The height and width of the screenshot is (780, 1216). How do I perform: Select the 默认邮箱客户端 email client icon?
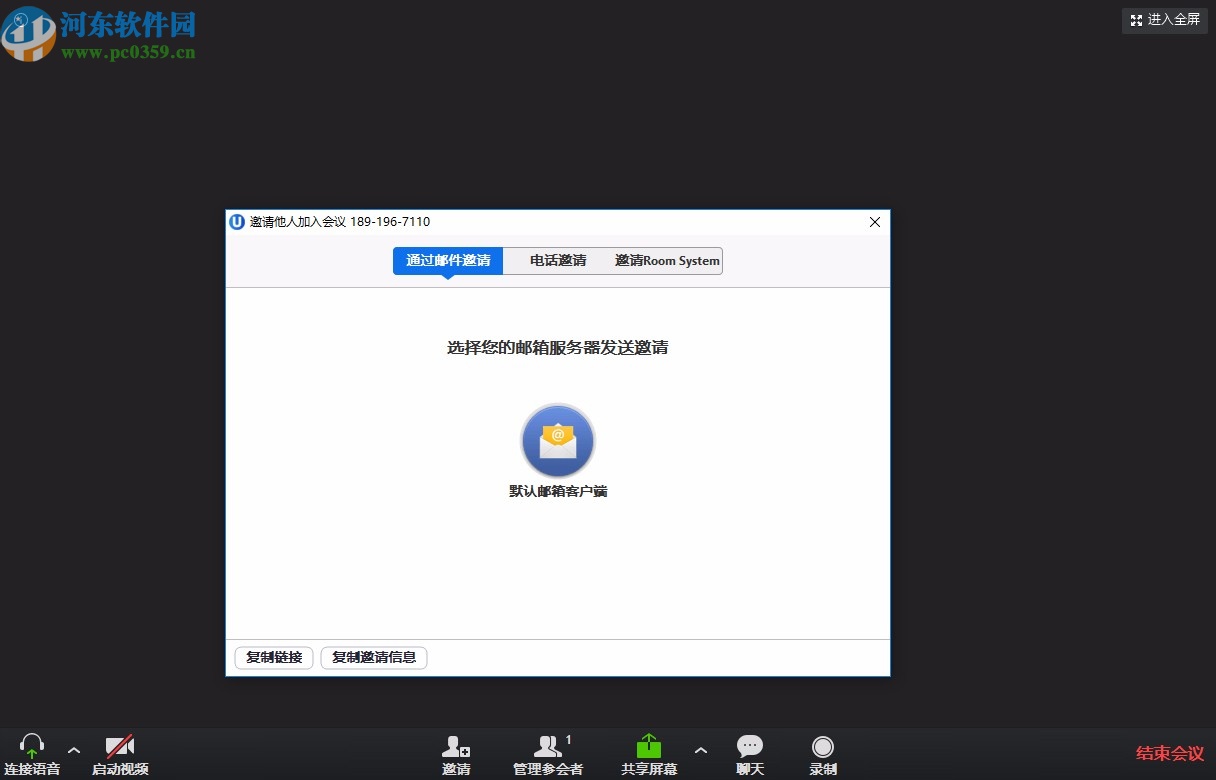[557, 440]
